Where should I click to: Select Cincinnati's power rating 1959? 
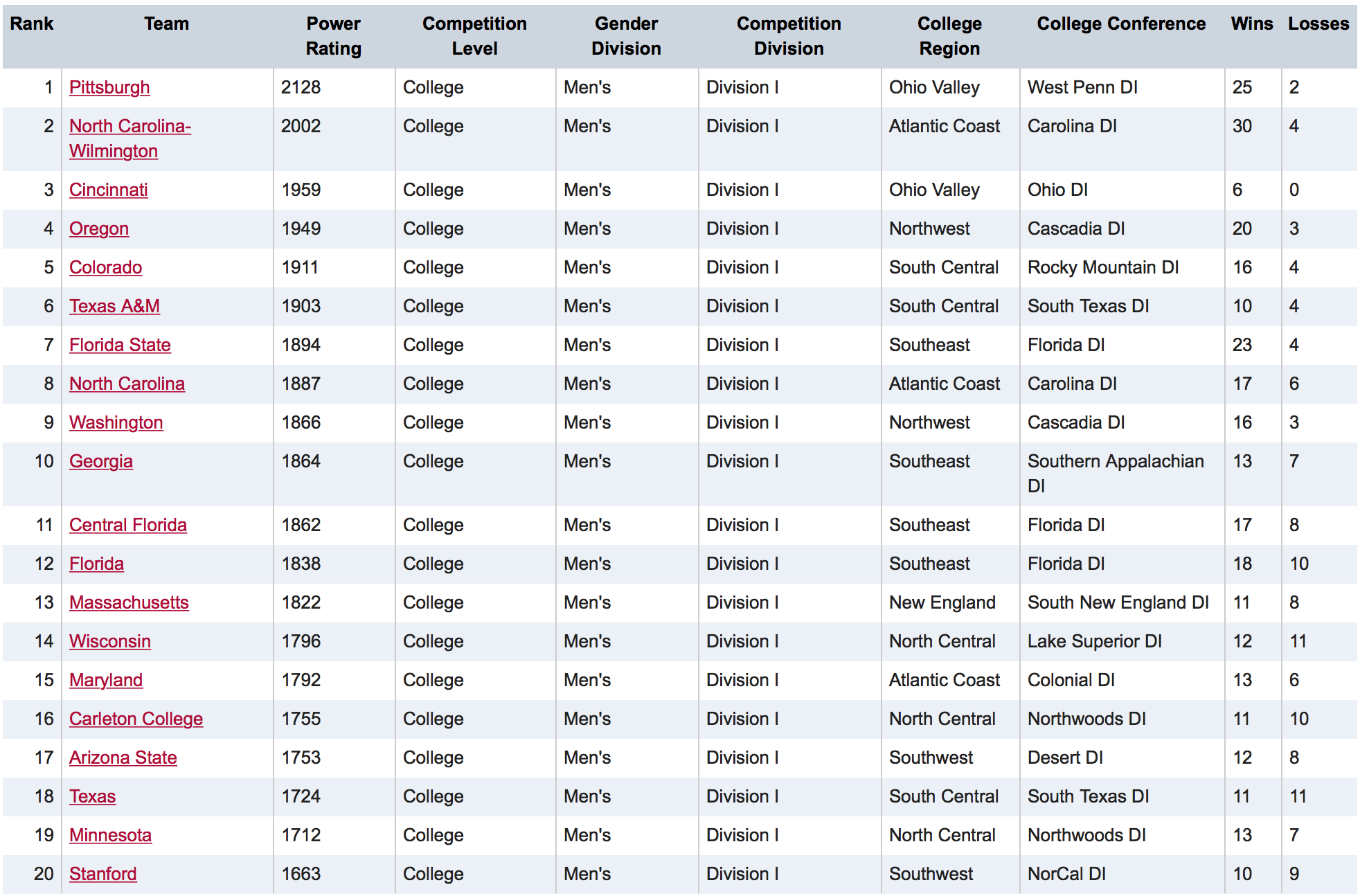click(x=301, y=190)
